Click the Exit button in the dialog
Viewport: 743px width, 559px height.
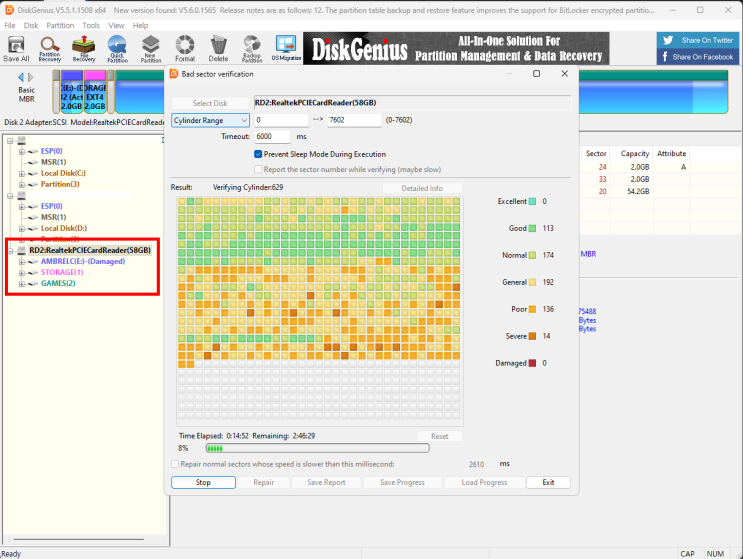pos(548,482)
